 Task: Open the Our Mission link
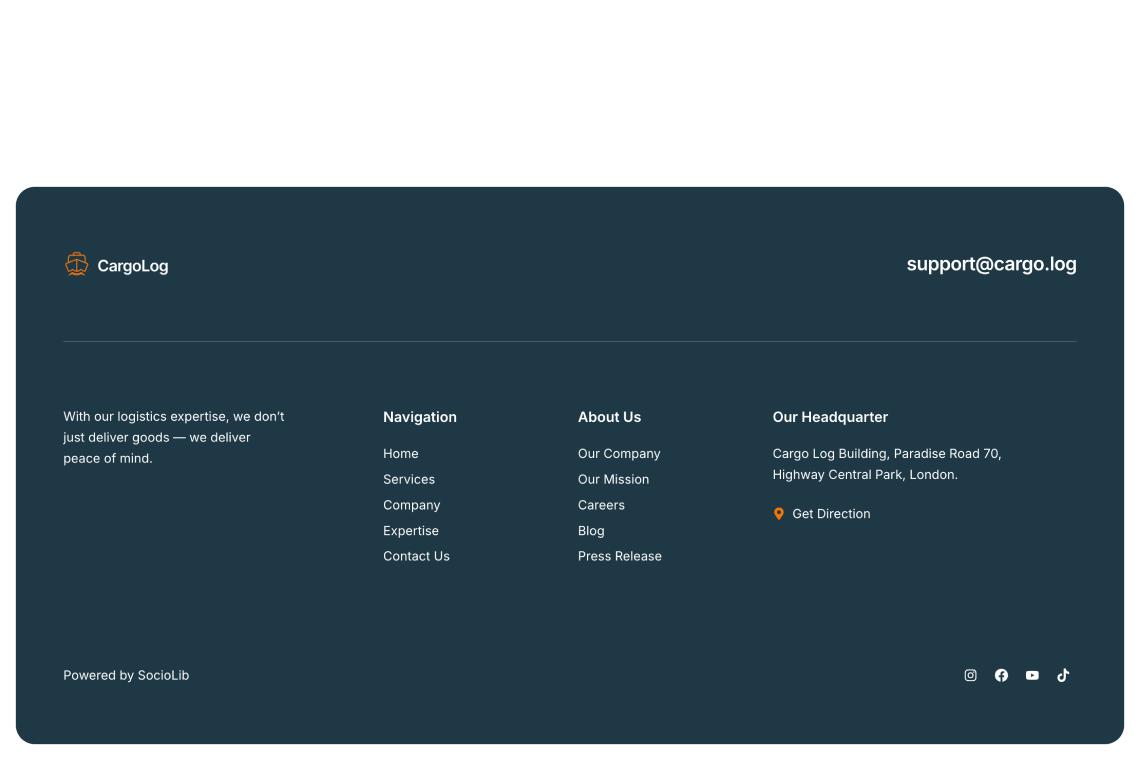coord(613,479)
